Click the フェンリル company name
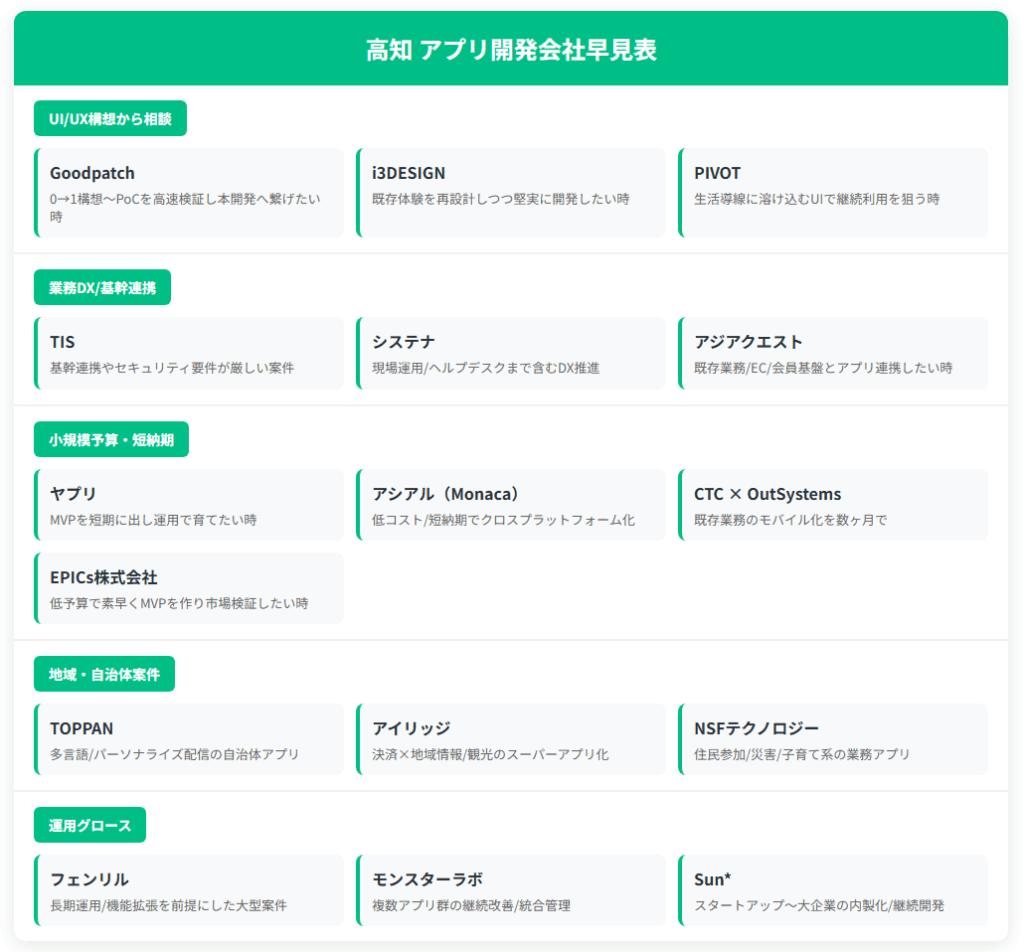This screenshot has width=1024, height=952. [x=89, y=880]
